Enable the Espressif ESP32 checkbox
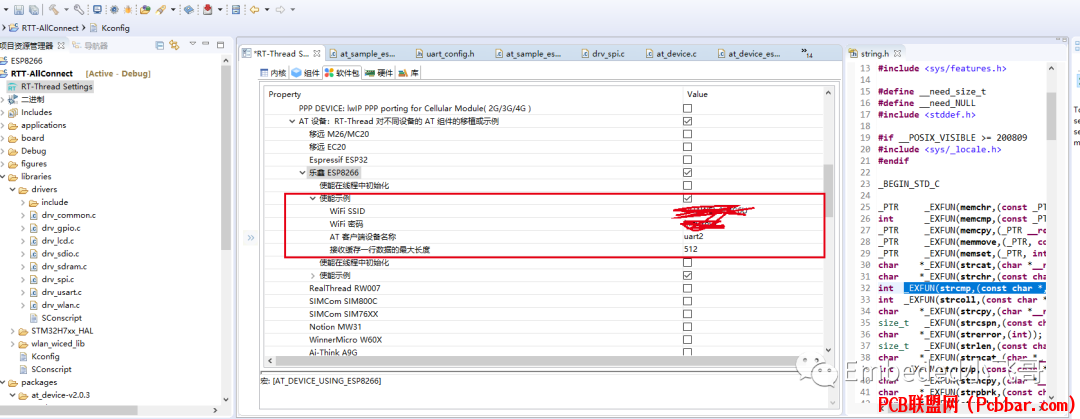1080x419 pixels. (x=687, y=160)
